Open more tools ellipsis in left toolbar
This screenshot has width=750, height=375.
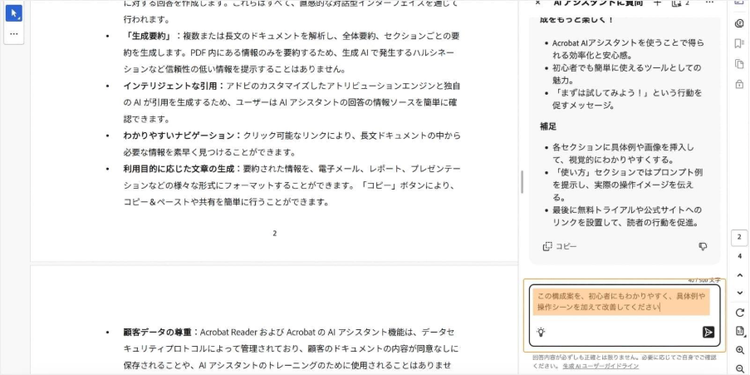click(x=14, y=34)
